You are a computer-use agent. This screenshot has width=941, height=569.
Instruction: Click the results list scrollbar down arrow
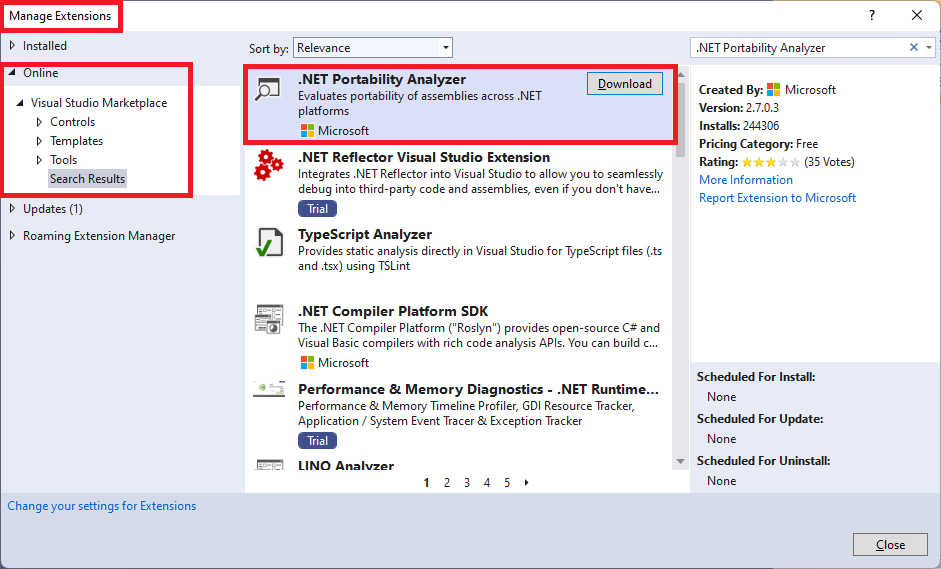tap(681, 462)
